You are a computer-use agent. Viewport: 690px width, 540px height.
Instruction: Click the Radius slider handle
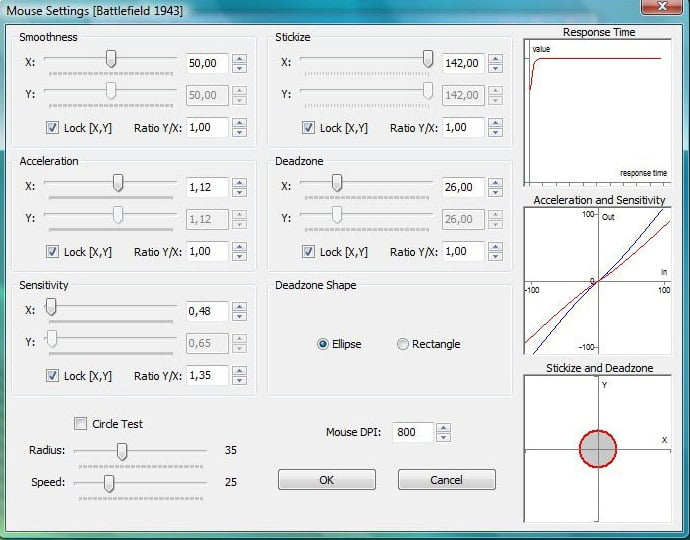tap(122, 452)
